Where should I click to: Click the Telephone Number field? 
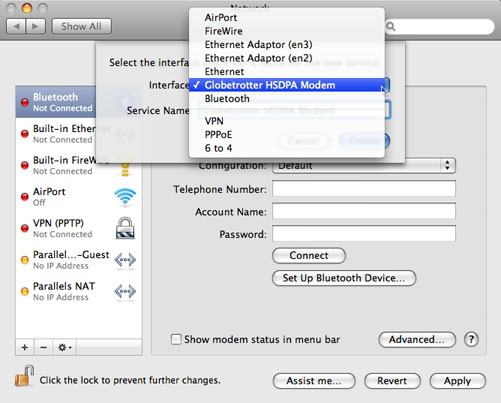[364, 189]
